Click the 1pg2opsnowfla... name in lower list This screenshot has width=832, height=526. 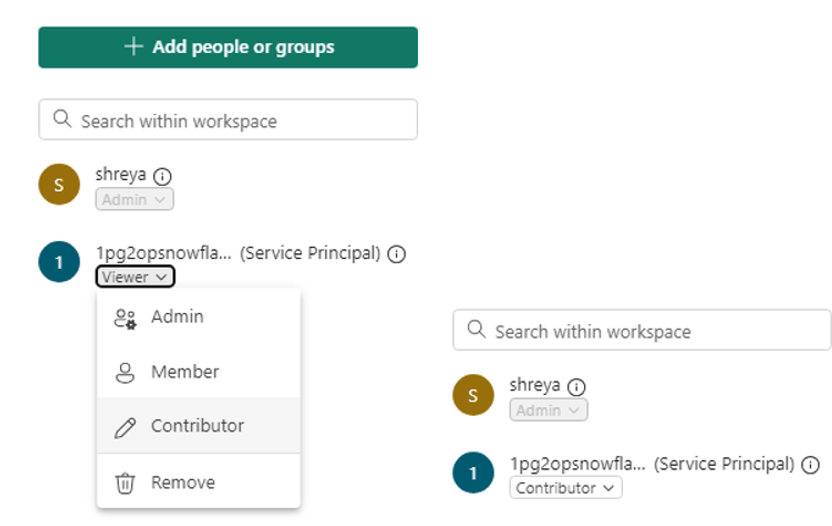coord(577,464)
